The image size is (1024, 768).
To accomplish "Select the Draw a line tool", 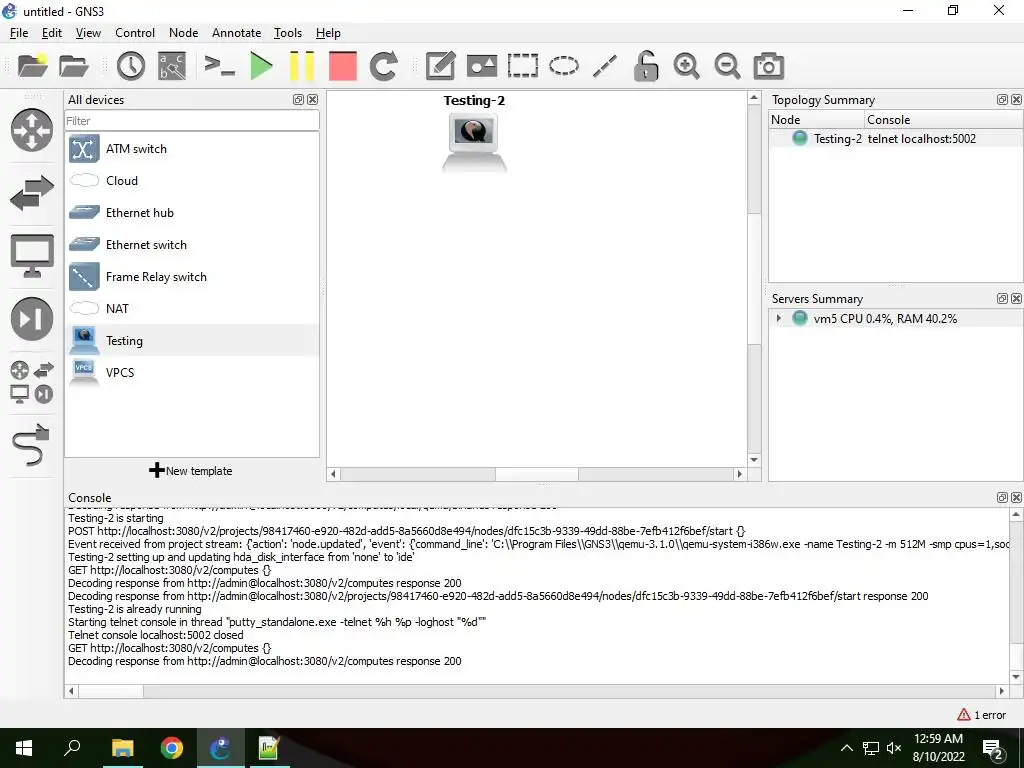I will (605, 66).
